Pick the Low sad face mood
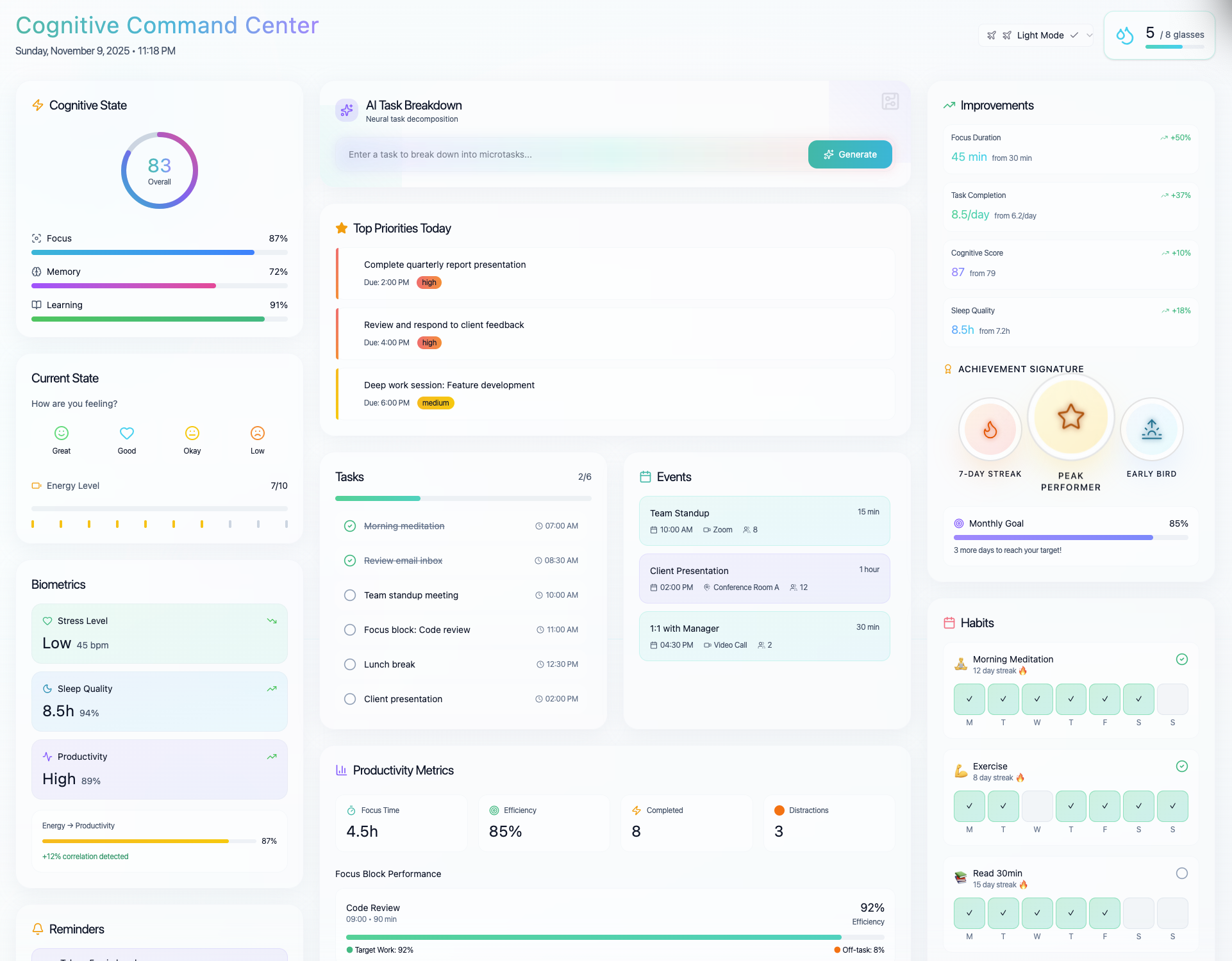Image resolution: width=1232 pixels, height=961 pixels. tap(258, 434)
